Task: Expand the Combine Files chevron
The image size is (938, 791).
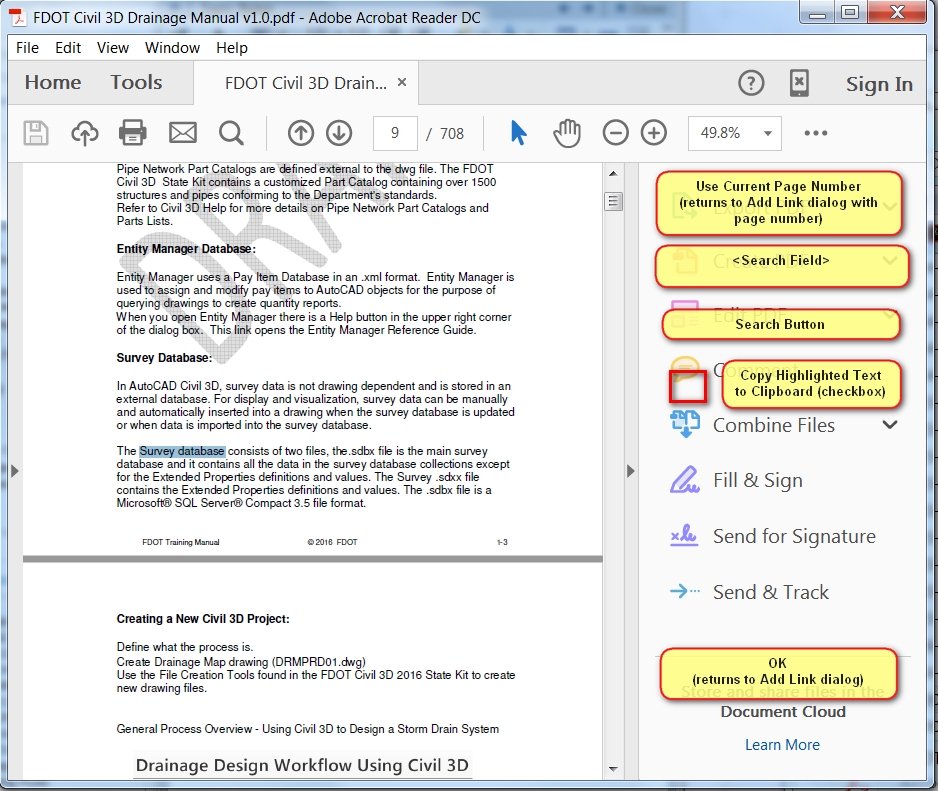Action: coord(890,425)
